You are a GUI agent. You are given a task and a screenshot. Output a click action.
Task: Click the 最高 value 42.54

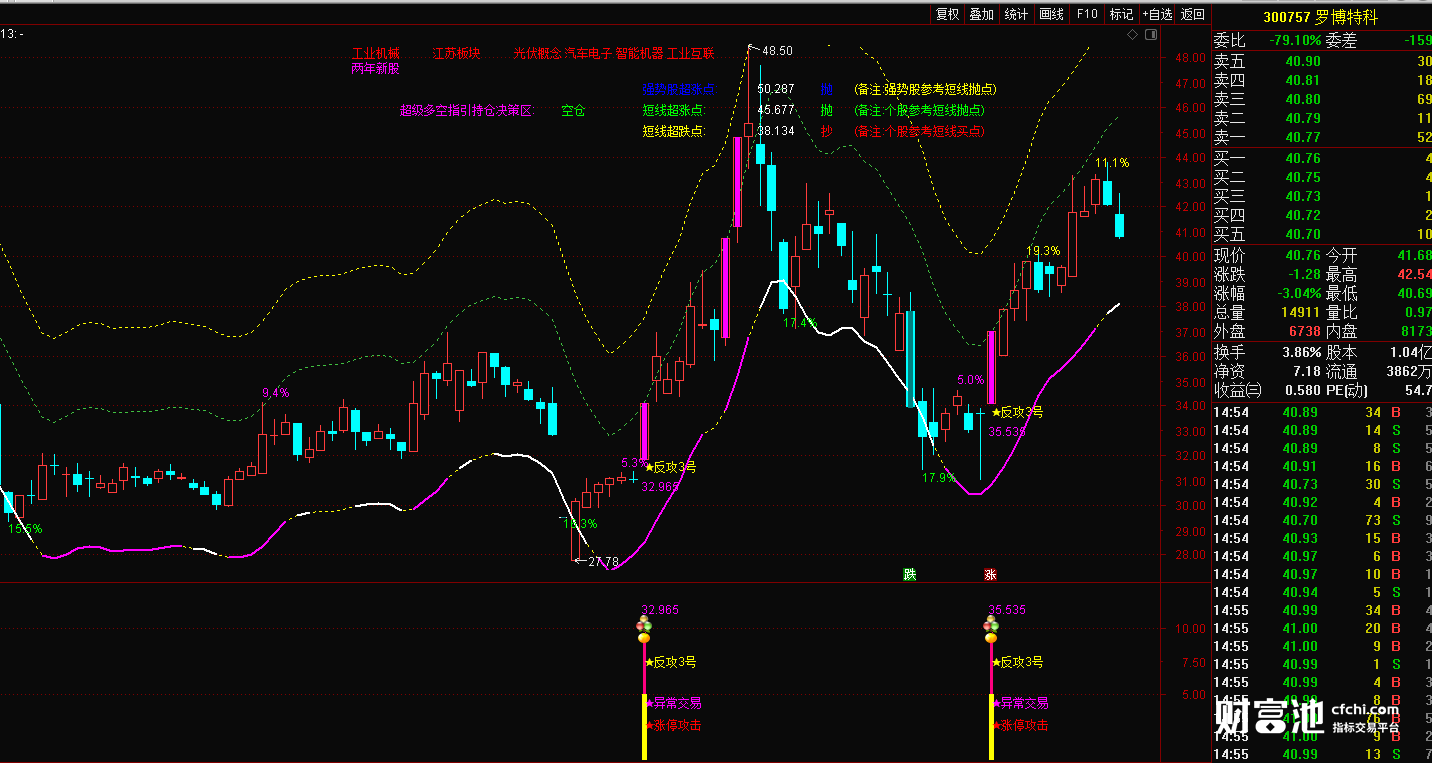(1413, 274)
